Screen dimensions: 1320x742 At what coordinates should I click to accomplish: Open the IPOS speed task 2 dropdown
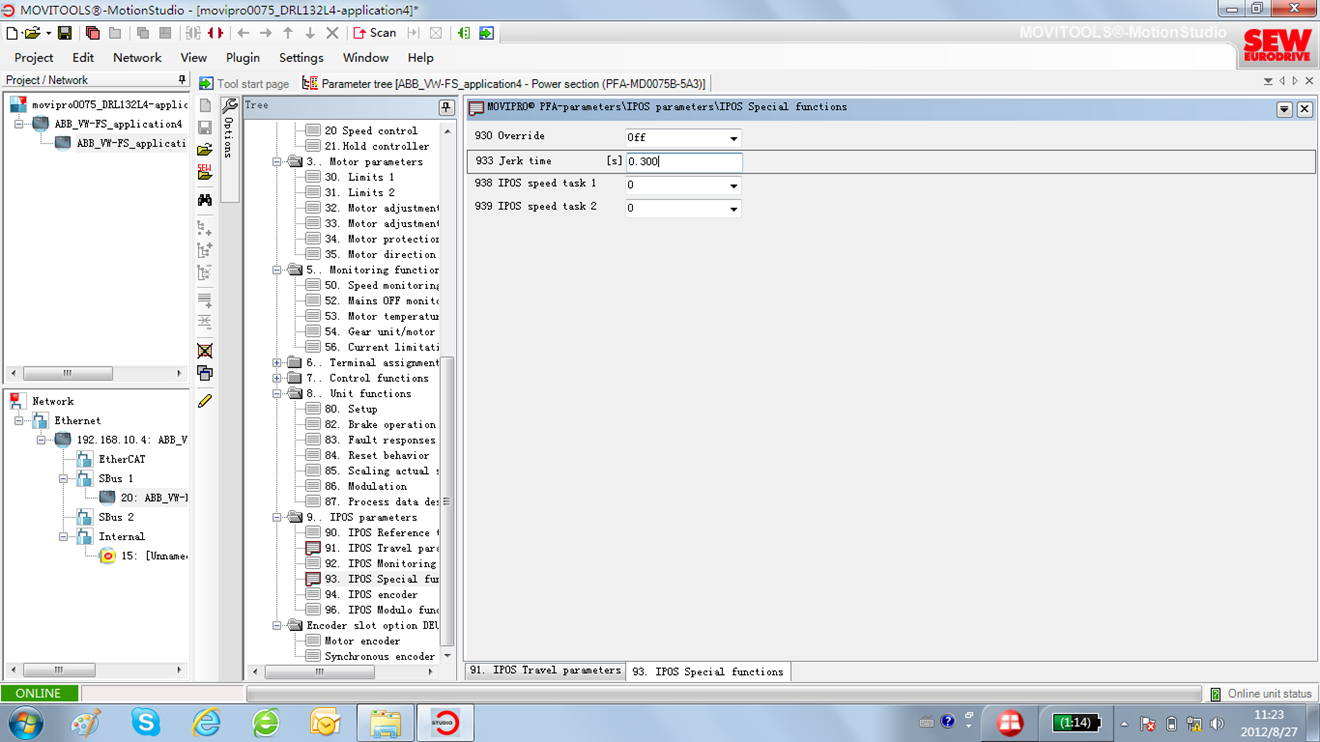[x=733, y=209]
